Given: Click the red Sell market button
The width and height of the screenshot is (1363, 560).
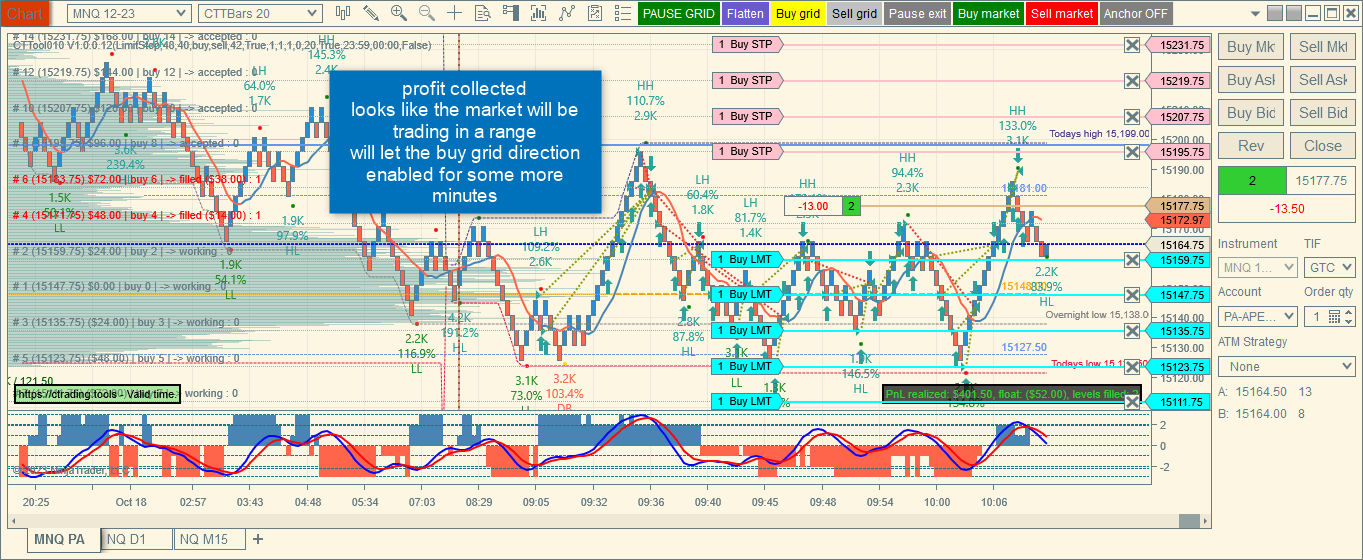Looking at the screenshot, I should click(x=1062, y=14).
